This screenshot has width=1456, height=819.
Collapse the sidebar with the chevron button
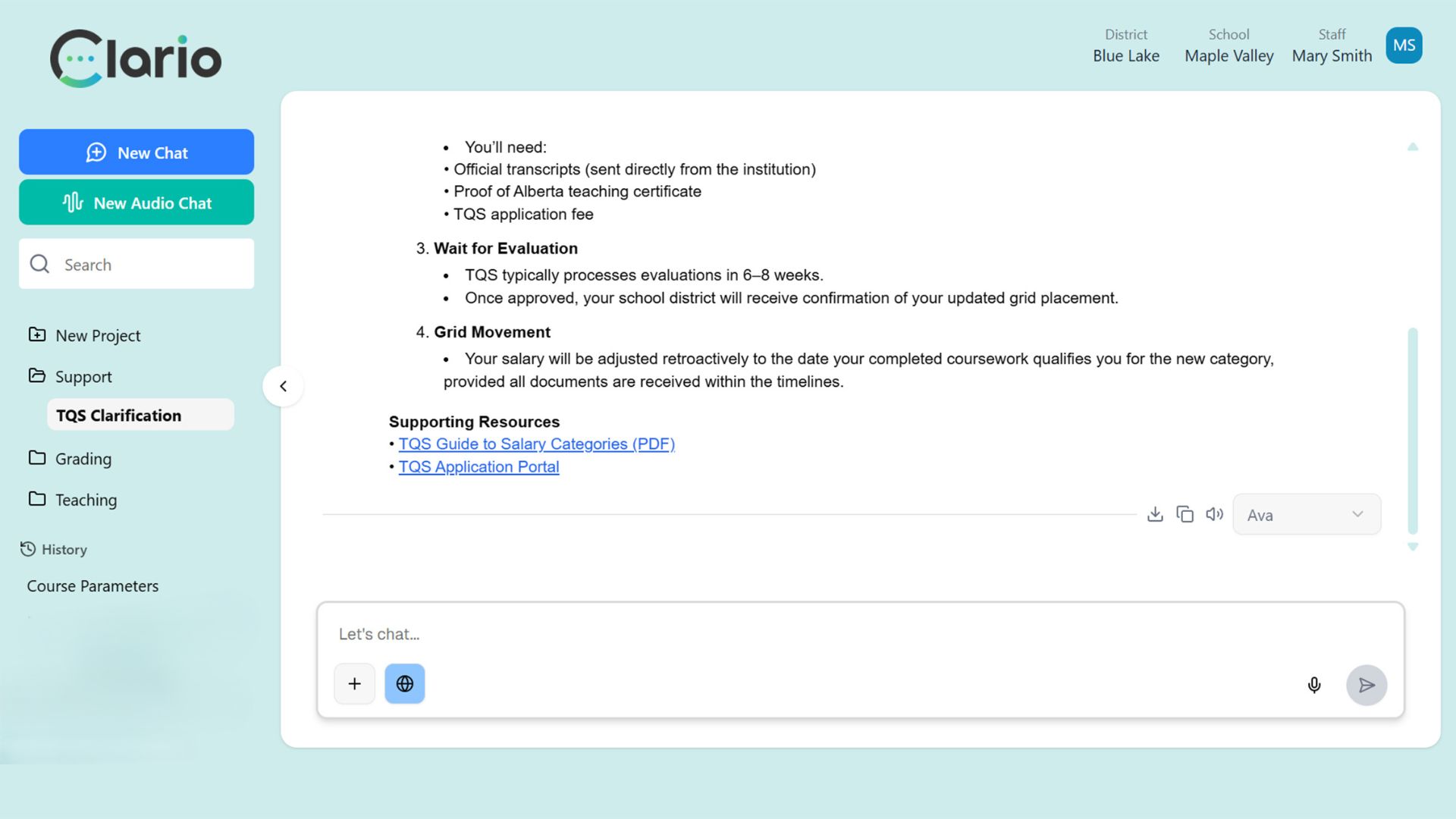pyautogui.click(x=283, y=386)
